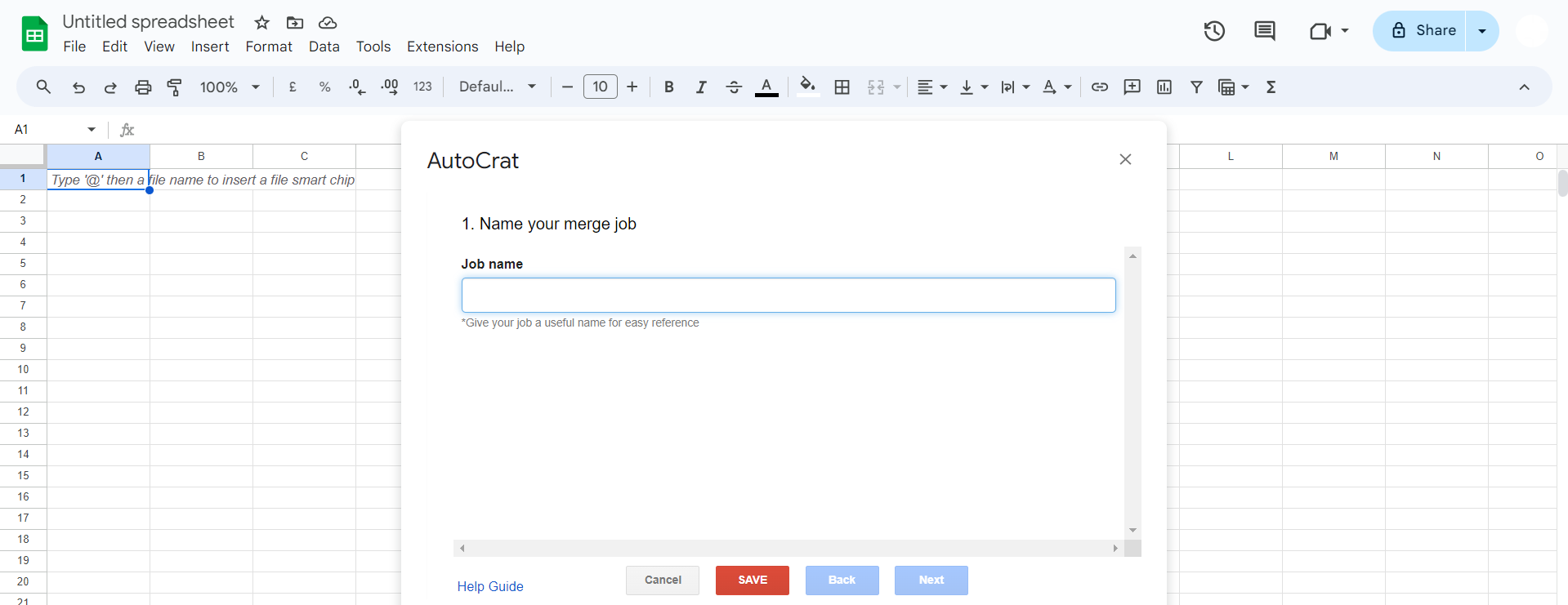Screen dimensions: 1568x605
Task: Expand the Name box dropdown arrow
Action: (92, 130)
